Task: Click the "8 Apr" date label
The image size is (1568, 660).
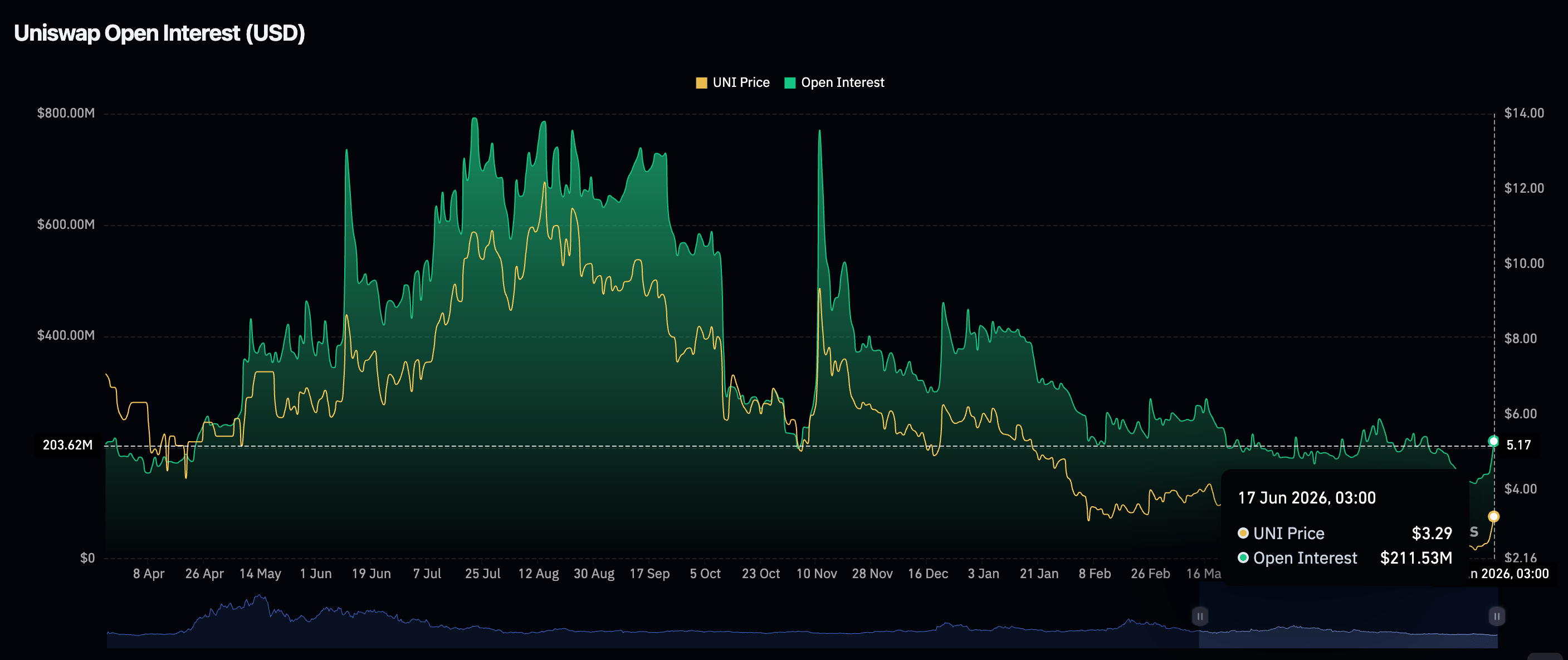Action: click(x=149, y=574)
